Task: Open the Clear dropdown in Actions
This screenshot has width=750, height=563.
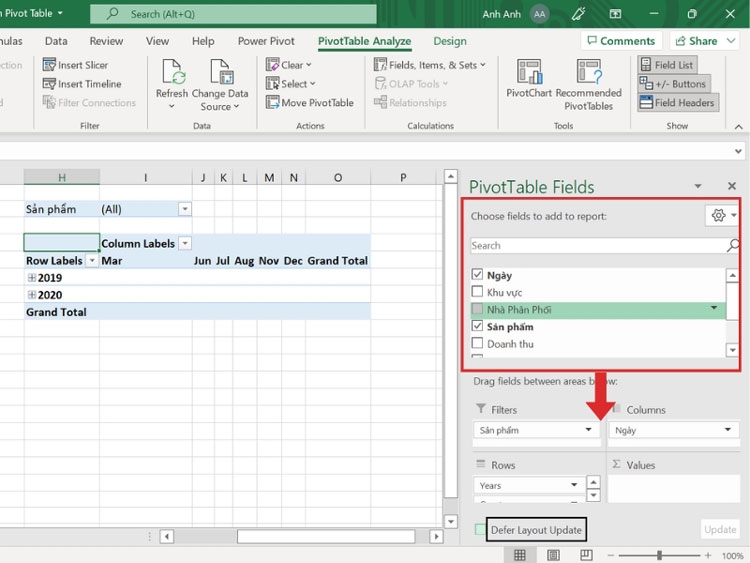Action: pyautogui.click(x=288, y=65)
